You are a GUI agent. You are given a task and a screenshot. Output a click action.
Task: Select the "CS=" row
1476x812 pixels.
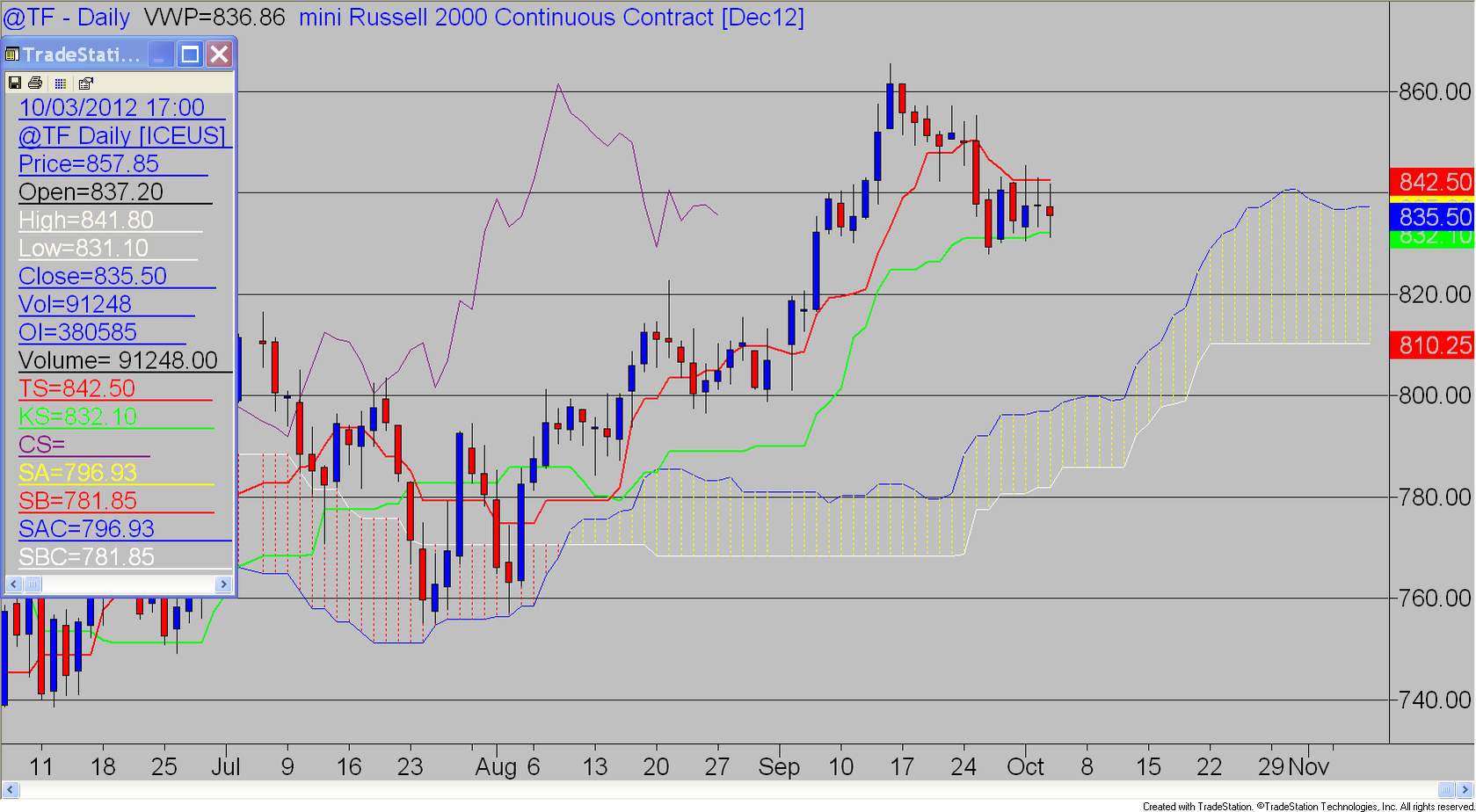(x=84, y=445)
